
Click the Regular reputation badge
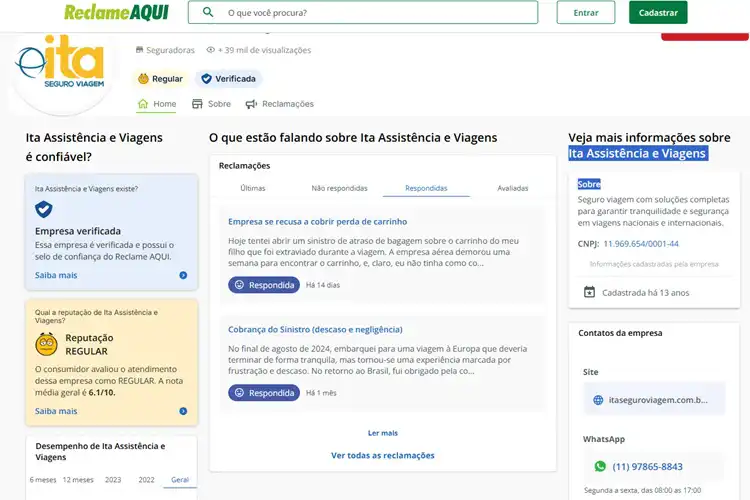click(161, 78)
